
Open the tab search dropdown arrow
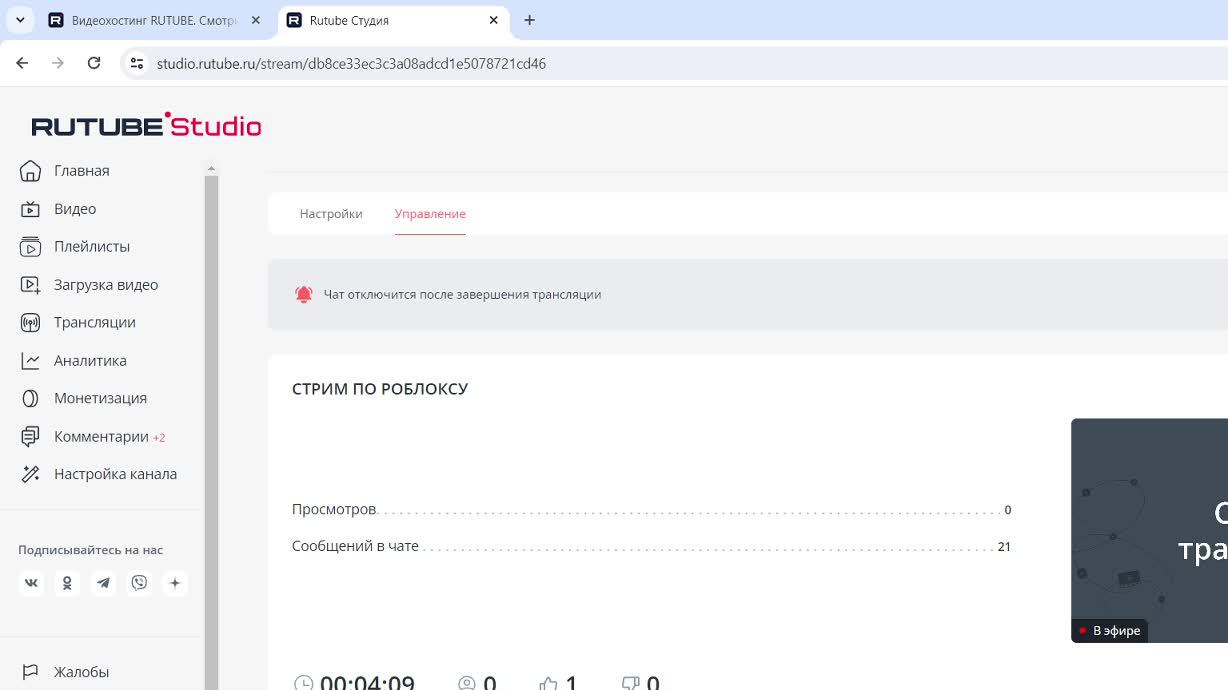[x=20, y=20]
